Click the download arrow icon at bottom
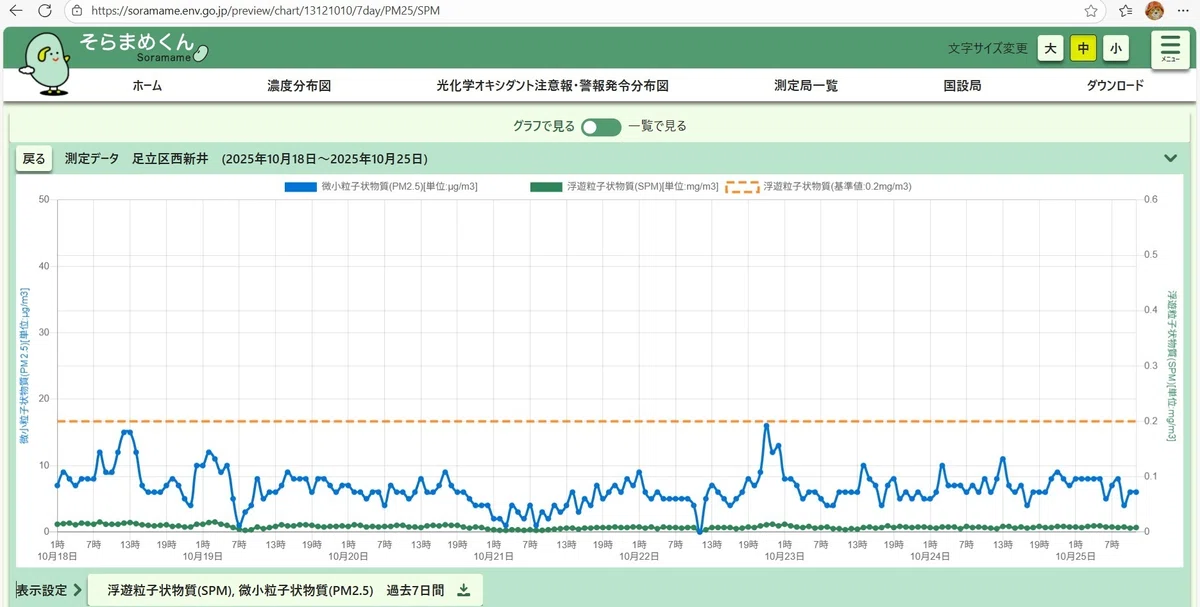 (463, 590)
